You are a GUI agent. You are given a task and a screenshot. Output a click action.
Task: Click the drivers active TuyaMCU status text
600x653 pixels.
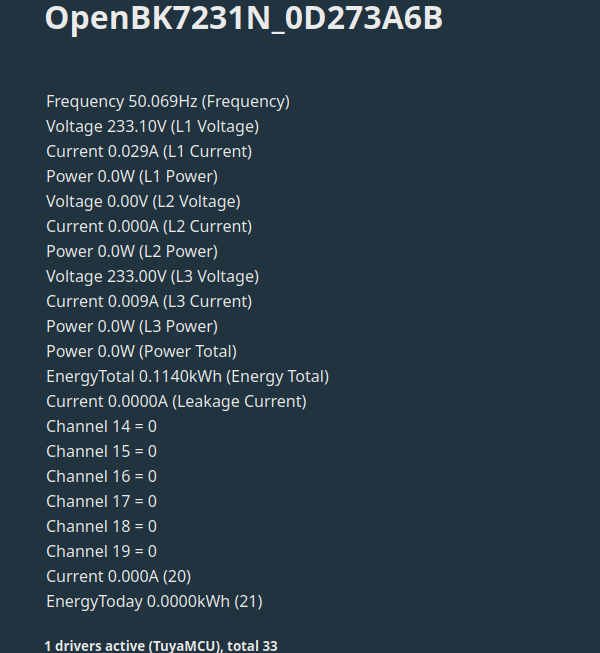[161, 646]
